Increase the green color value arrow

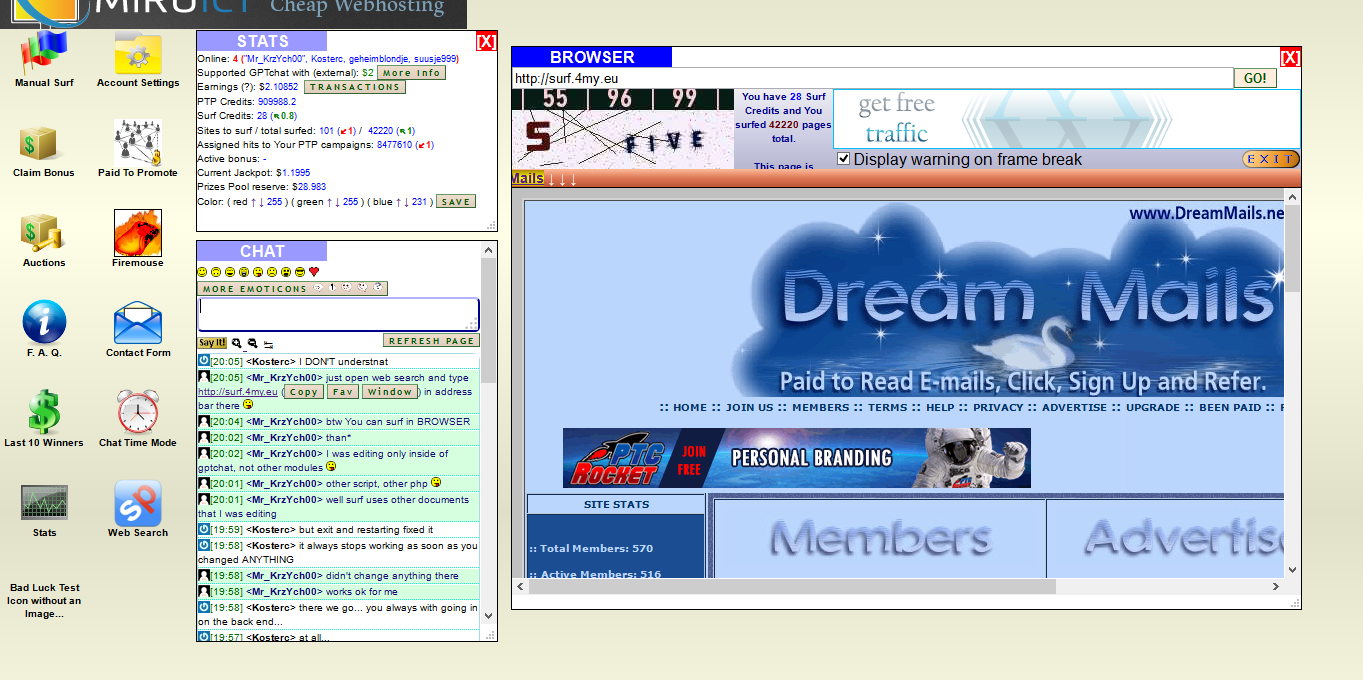pyautogui.click(x=332, y=201)
